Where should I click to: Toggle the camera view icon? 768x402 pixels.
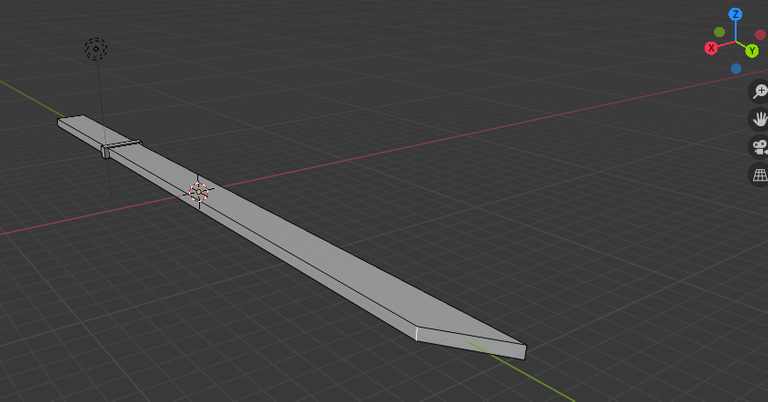tap(759, 147)
